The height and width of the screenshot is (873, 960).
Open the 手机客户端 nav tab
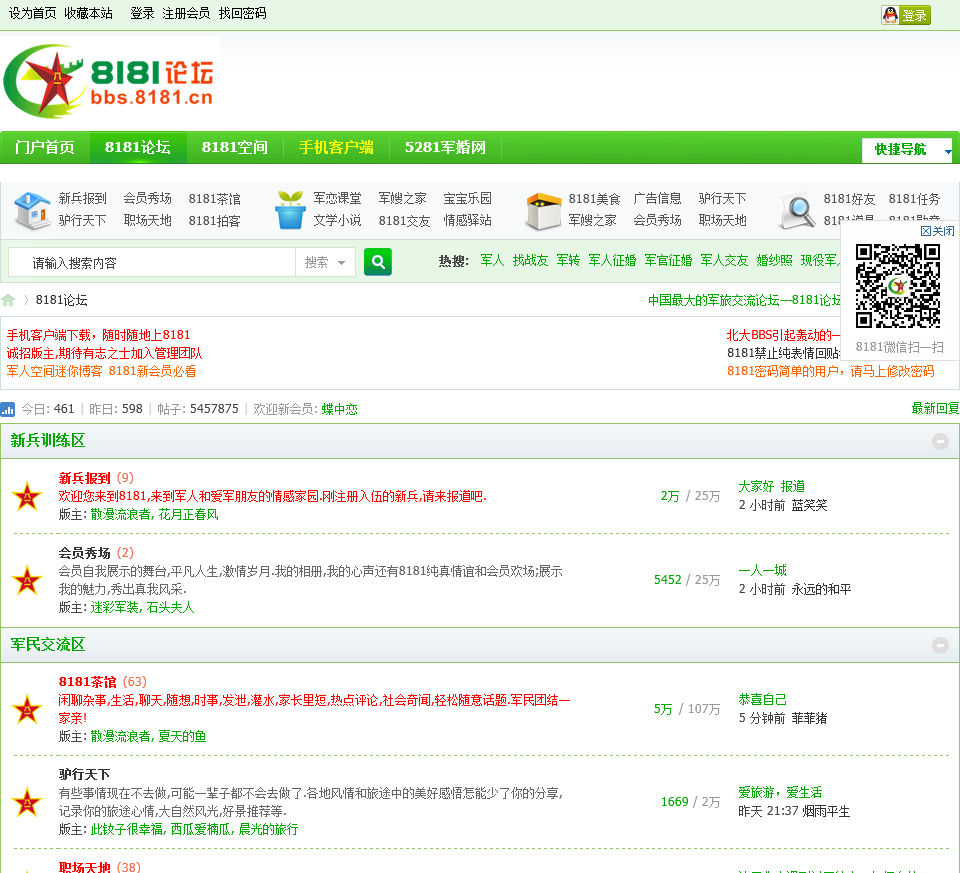(x=336, y=148)
